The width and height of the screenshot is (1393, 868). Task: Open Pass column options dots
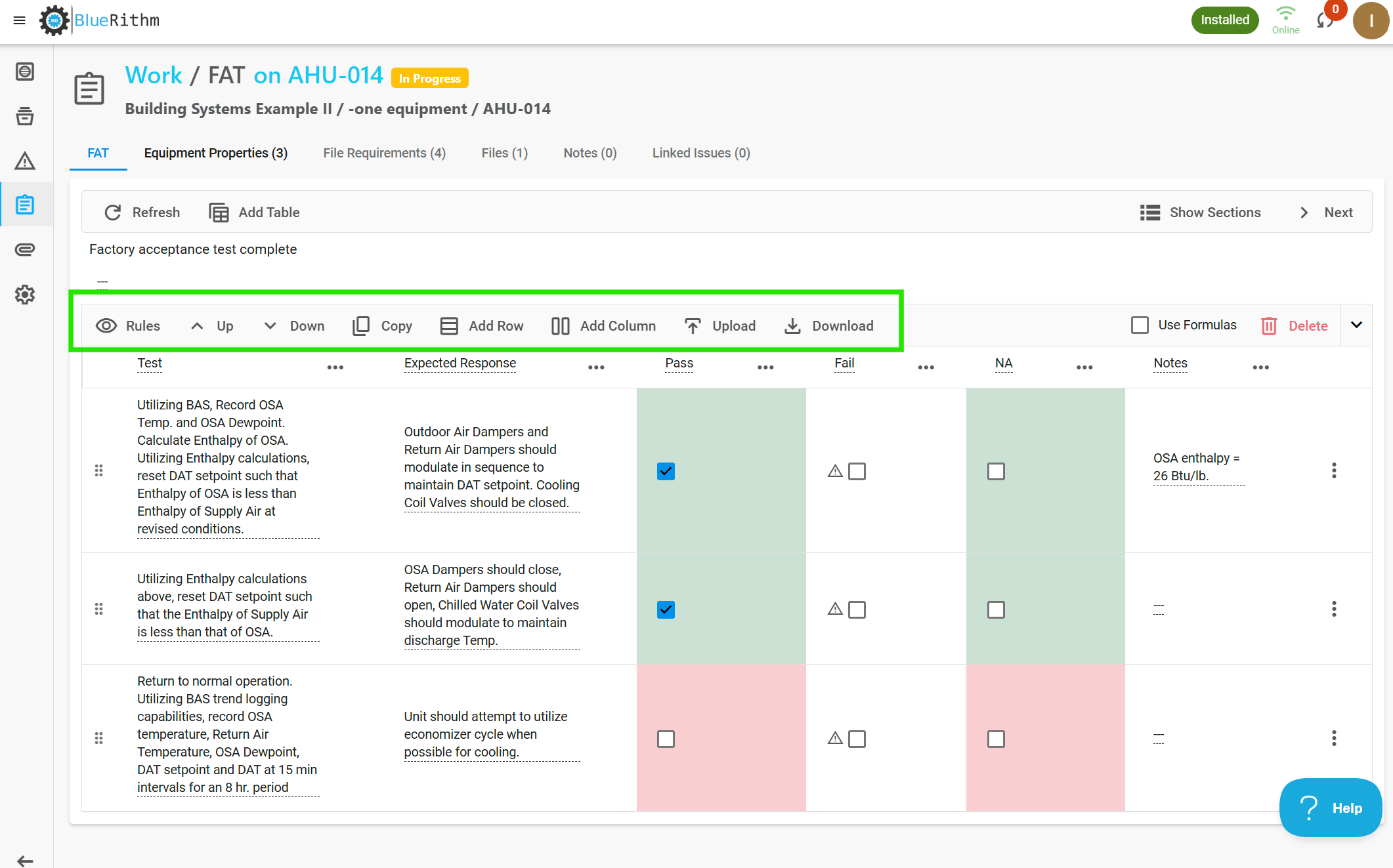coord(765,367)
